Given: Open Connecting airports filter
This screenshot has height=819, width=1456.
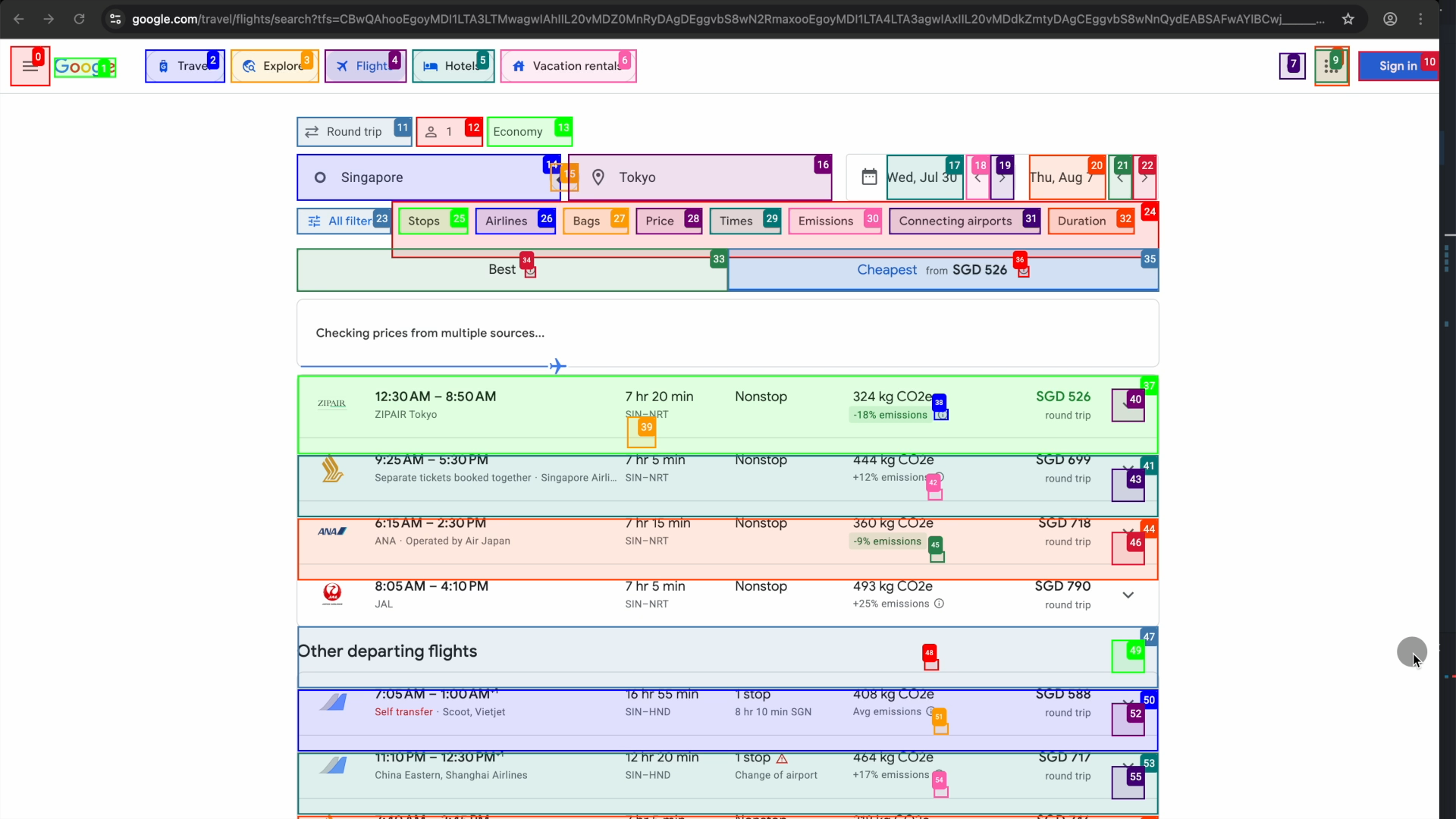Looking at the screenshot, I should click(x=965, y=221).
